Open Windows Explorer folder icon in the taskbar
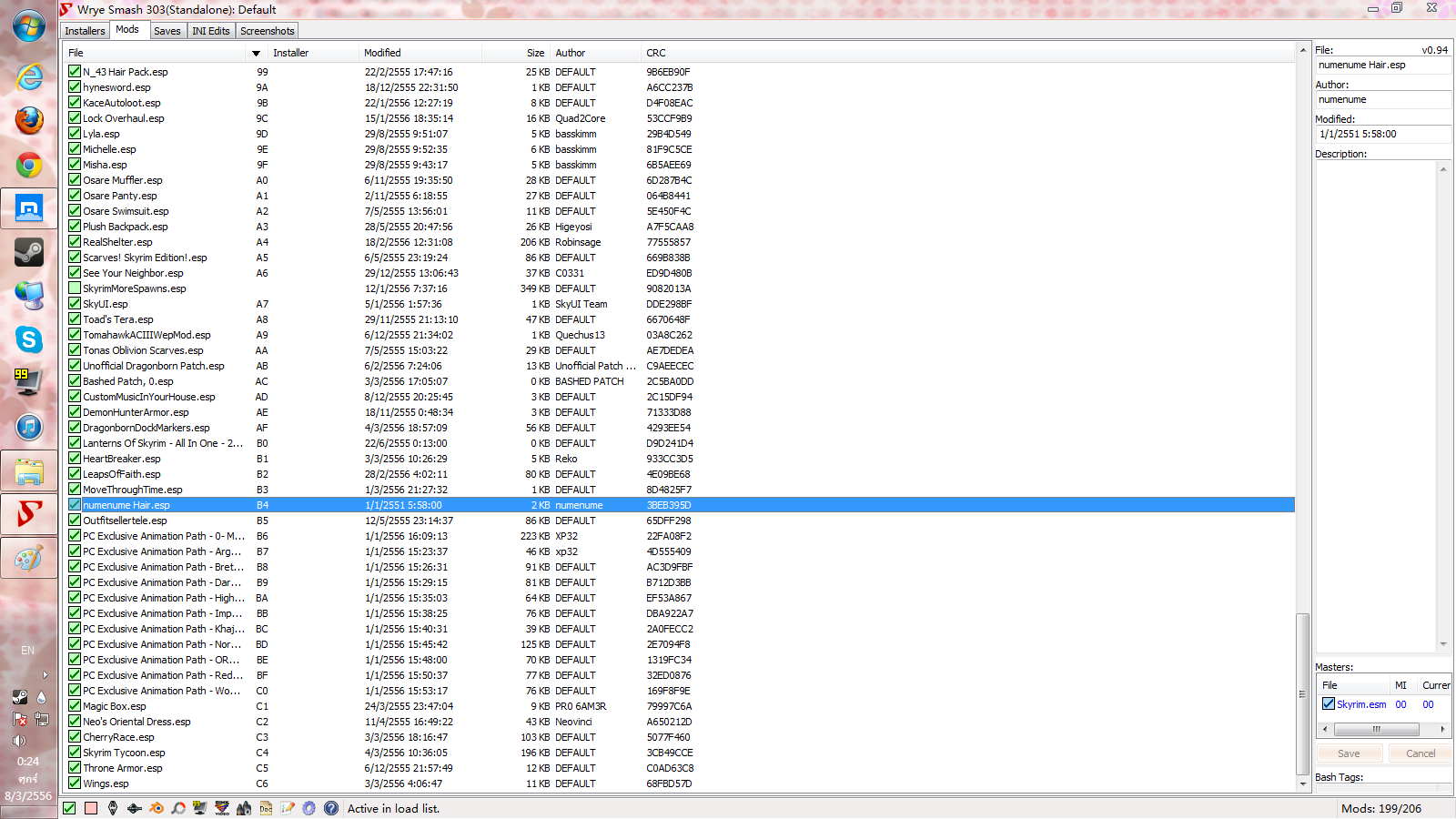 (x=29, y=470)
